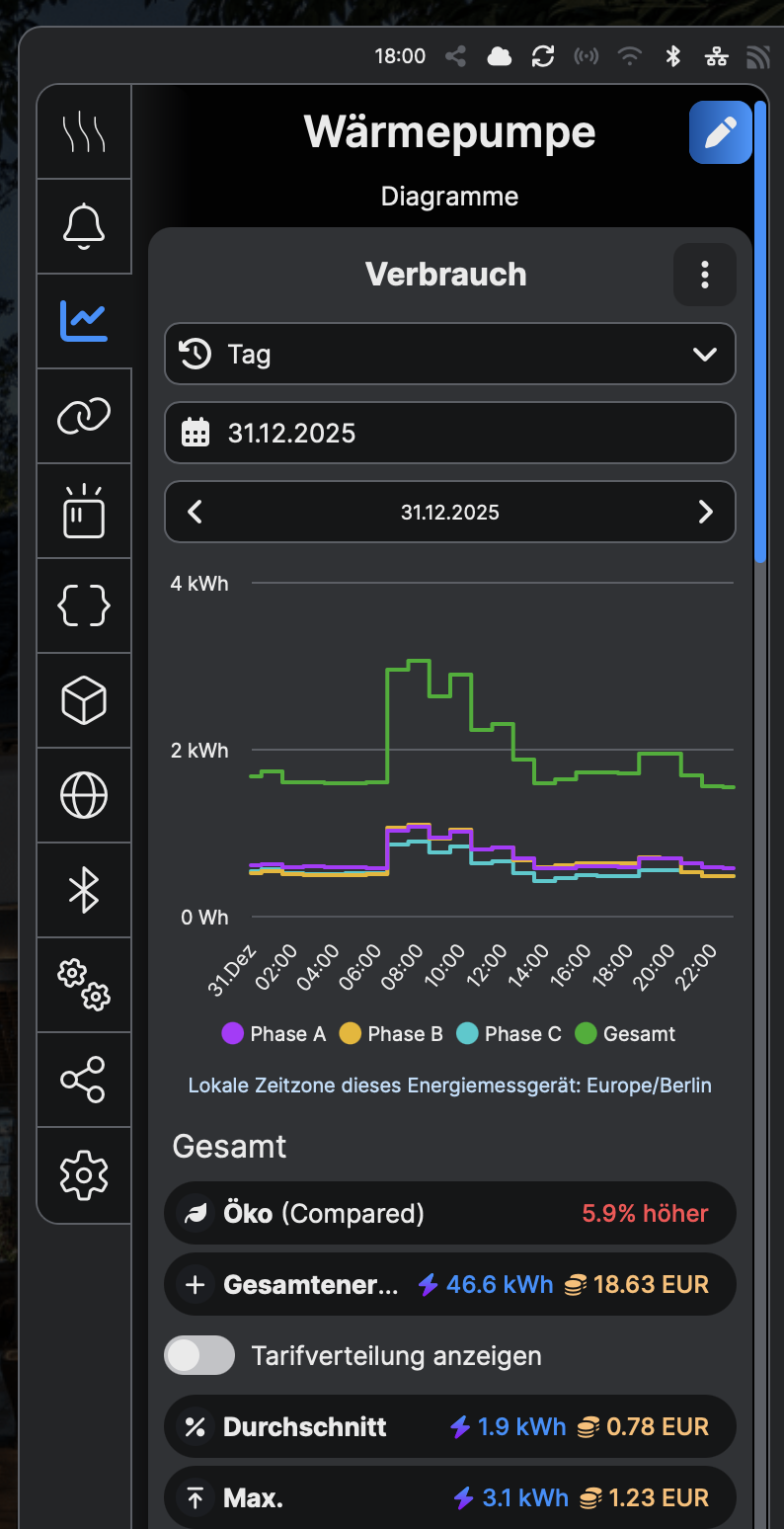Open the chain link sidebar icon
Image resolution: width=784 pixels, height=1529 pixels.
point(84,416)
